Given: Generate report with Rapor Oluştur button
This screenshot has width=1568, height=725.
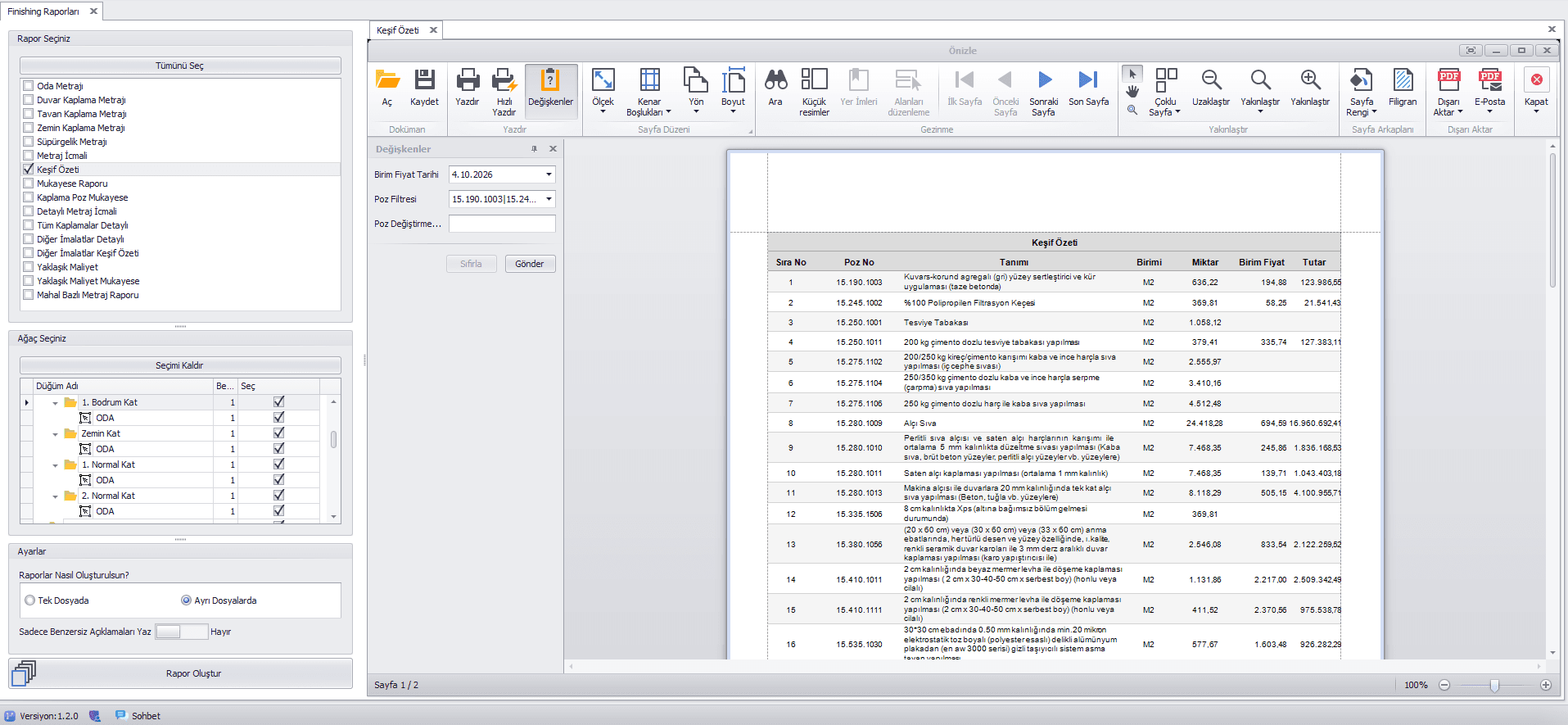Looking at the screenshot, I should (x=180, y=673).
